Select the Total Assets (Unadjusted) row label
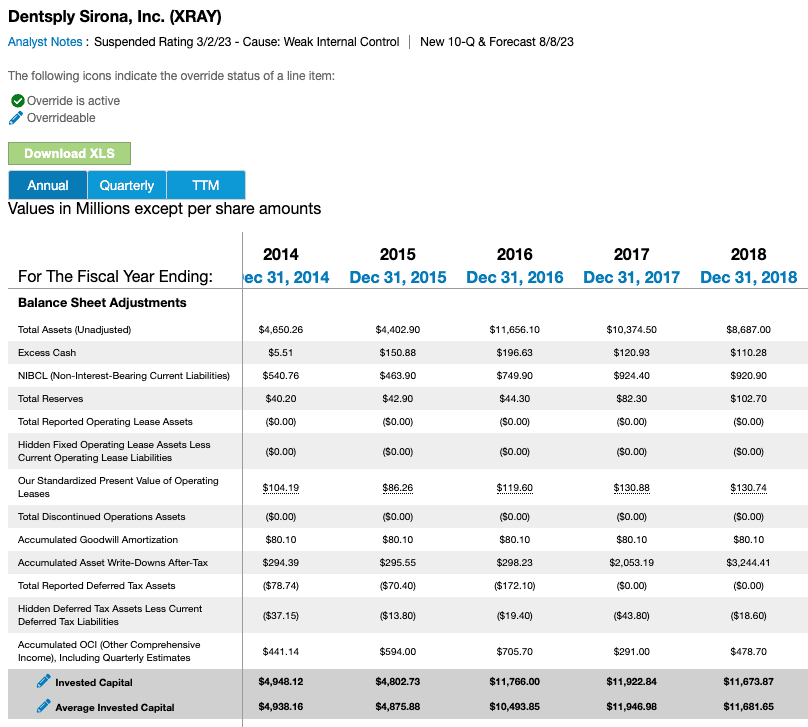This screenshot has width=808, height=727. tap(75, 330)
